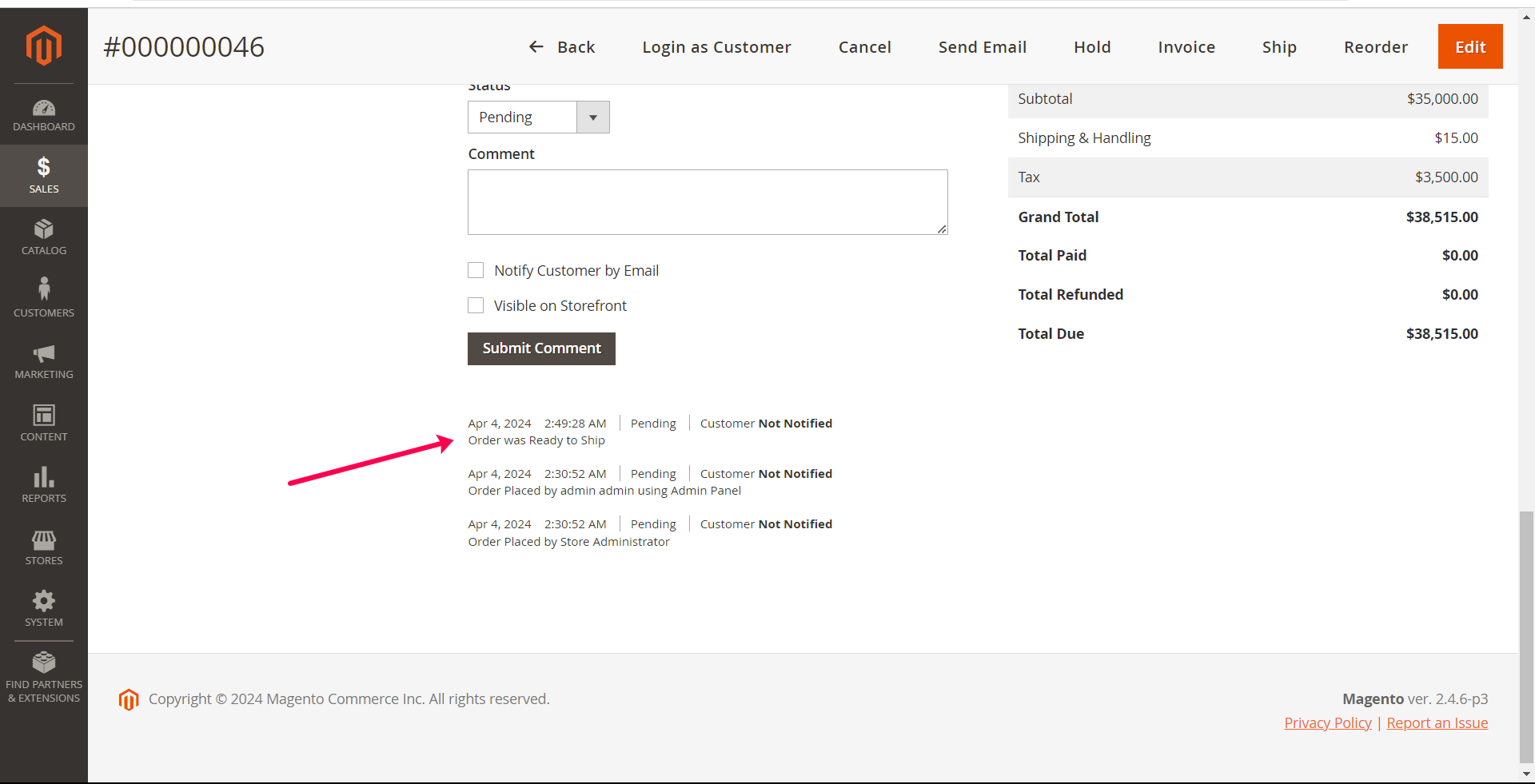Click the Magento logo in sidebar
Image resolution: width=1535 pixels, height=784 pixels.
click(x=43, y=45)
